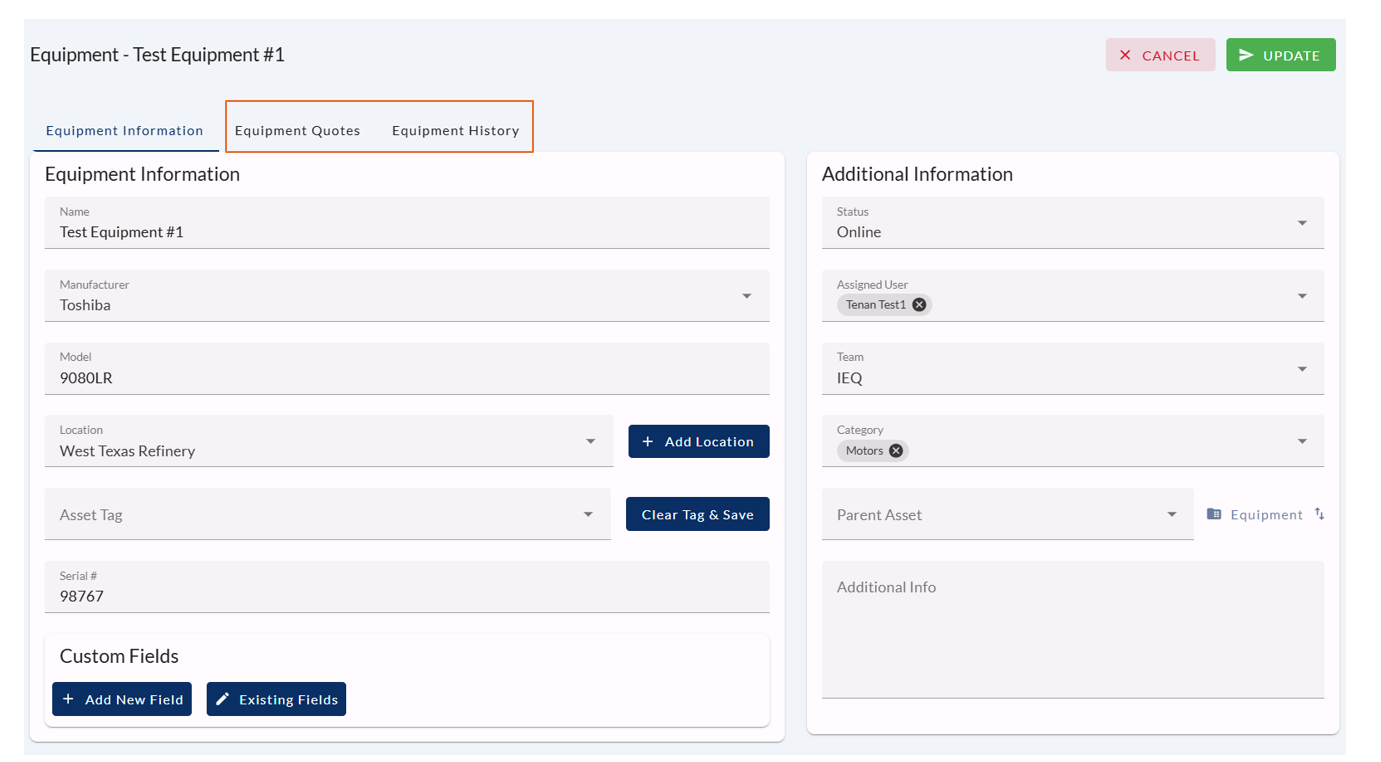Click the plus icon on Add Location
Image resolution: width=1381 pixels, height=762 pixels.
[648, 441]
